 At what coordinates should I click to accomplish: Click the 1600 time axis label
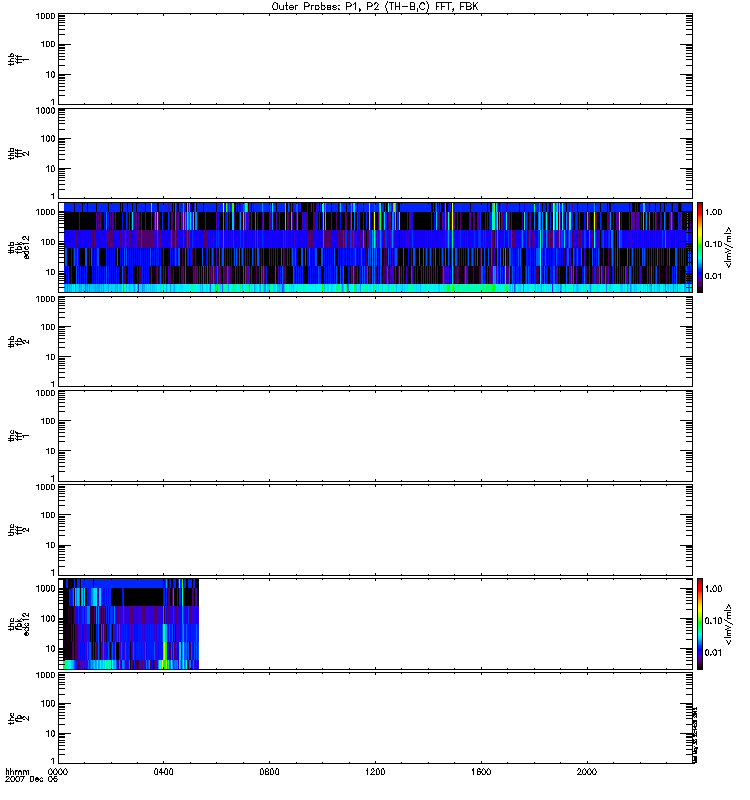click(x=481, y=773)
